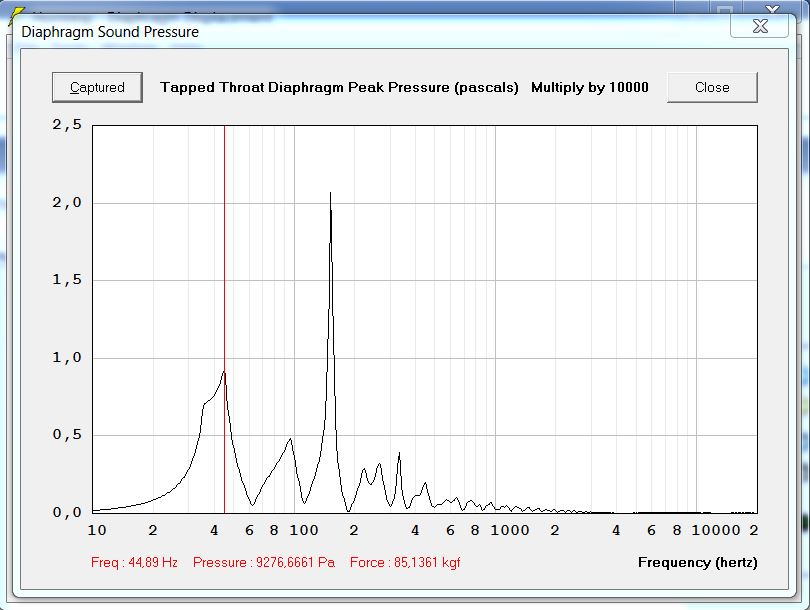
Task: Click the Captured button
Action: pos(97,87)
